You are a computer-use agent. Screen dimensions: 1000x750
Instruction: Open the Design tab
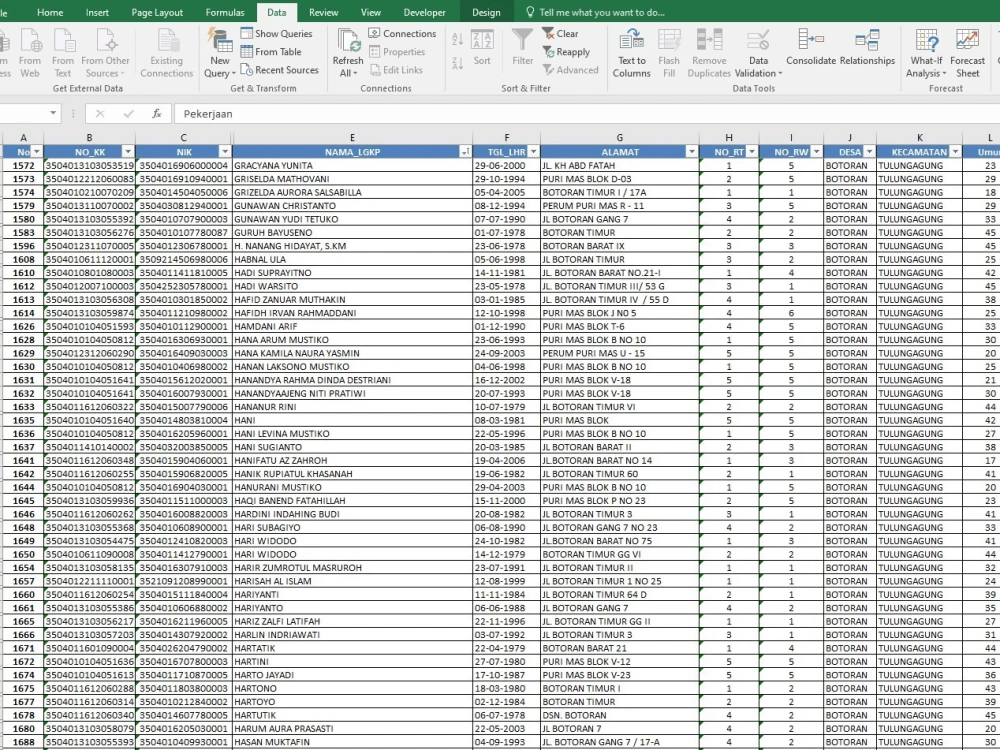486,12
